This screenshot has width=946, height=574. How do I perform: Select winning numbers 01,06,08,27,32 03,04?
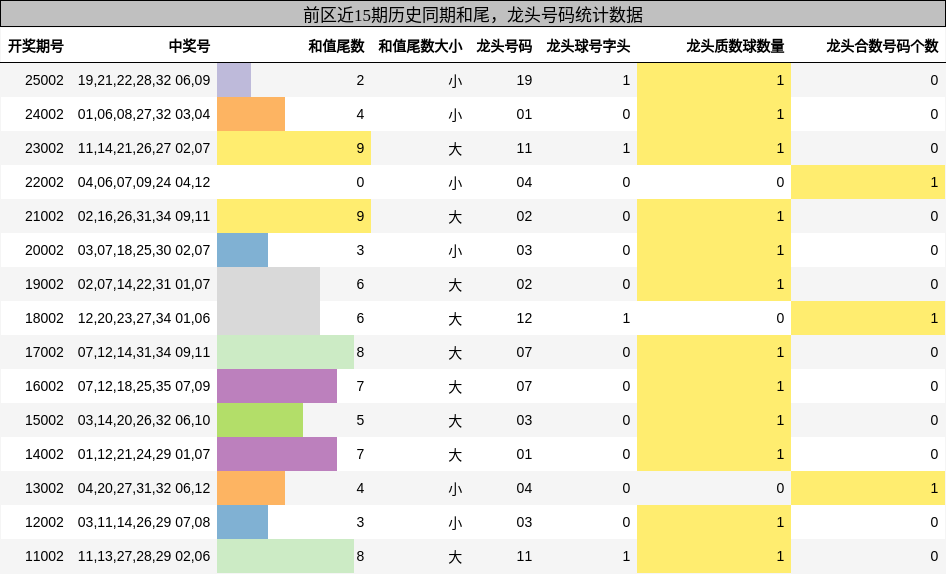click(x=144, y=114)
